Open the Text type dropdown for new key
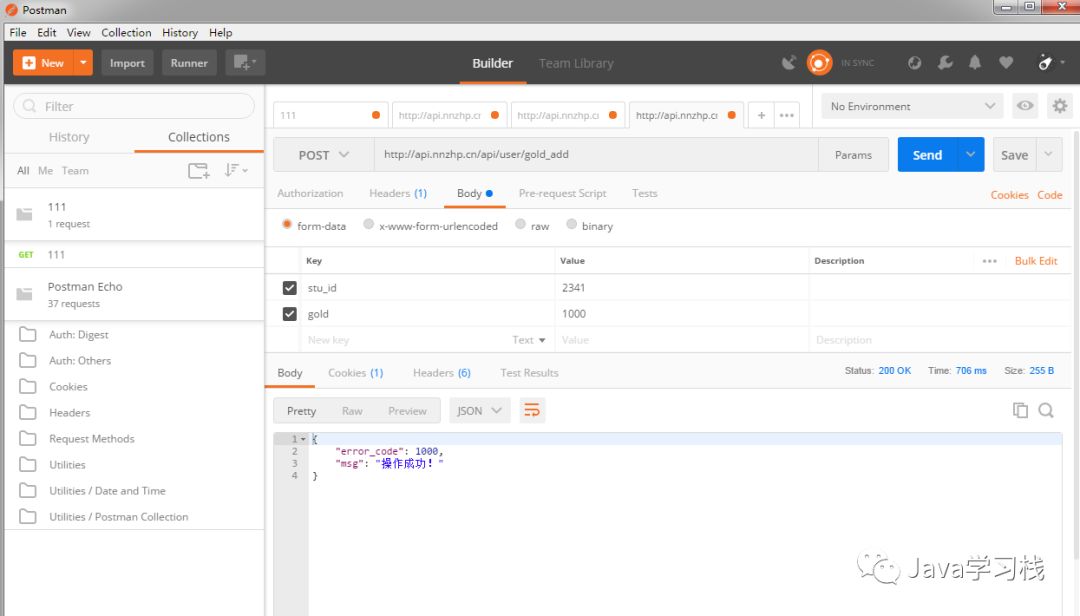Viewport: 1080px width, 616px height. tap(528, 340)
